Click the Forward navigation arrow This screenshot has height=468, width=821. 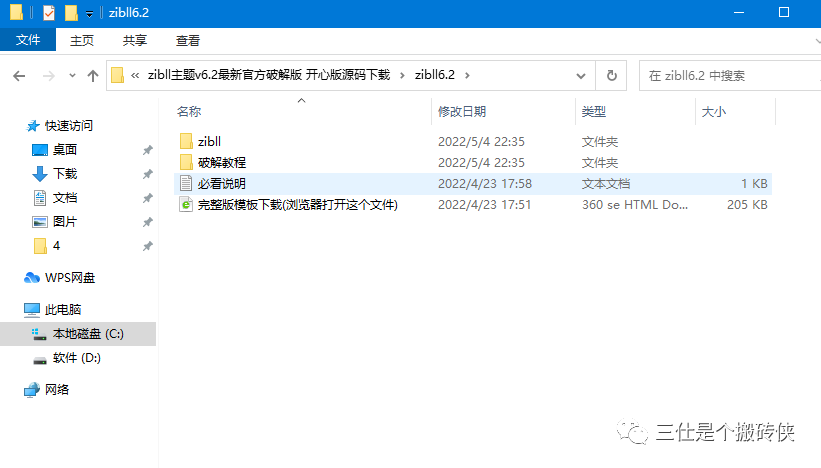pyautogui.click(x=49, y=76)
